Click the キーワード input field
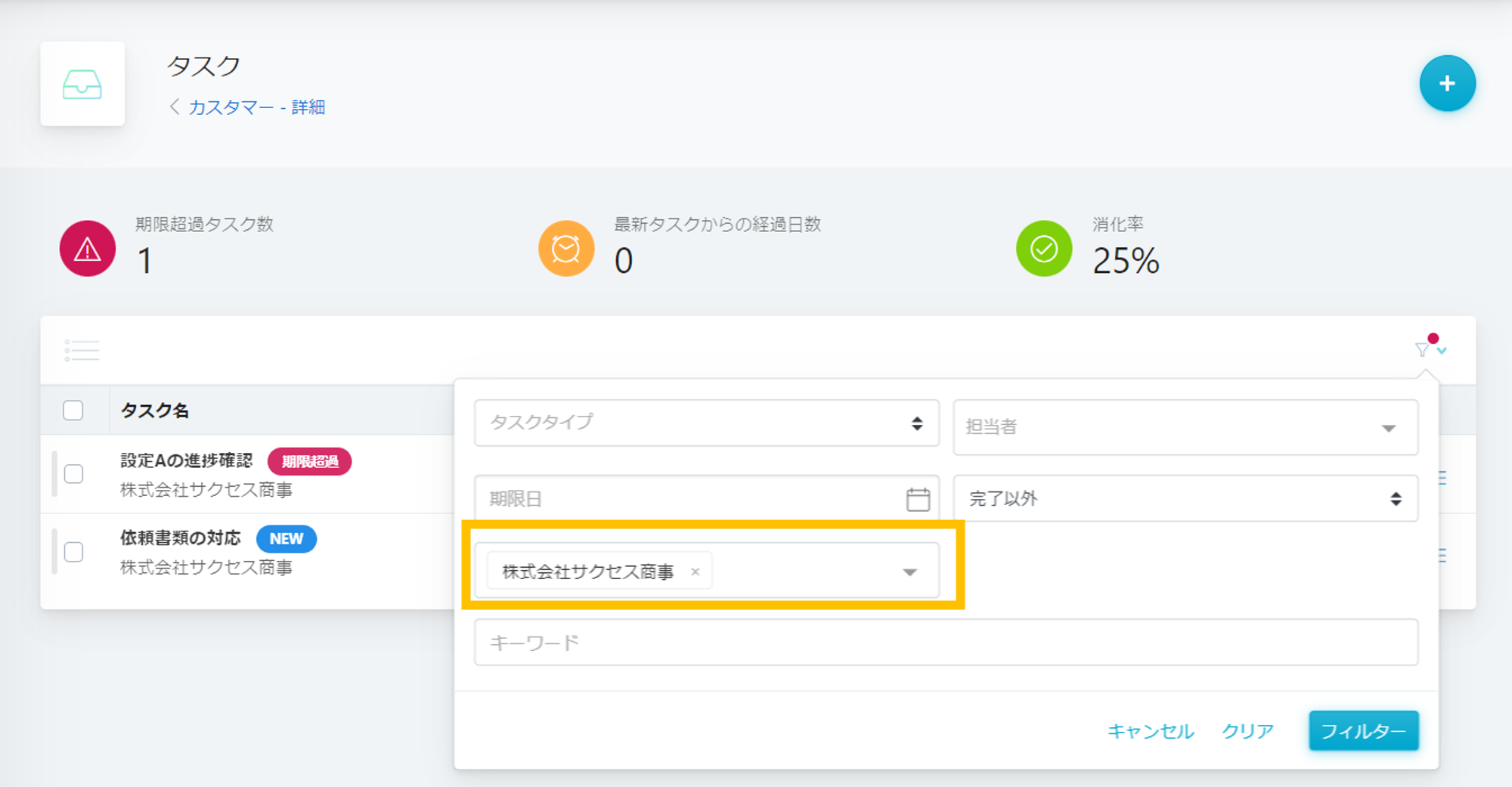This screenshot has height=787, width=1512. [946, 643]
